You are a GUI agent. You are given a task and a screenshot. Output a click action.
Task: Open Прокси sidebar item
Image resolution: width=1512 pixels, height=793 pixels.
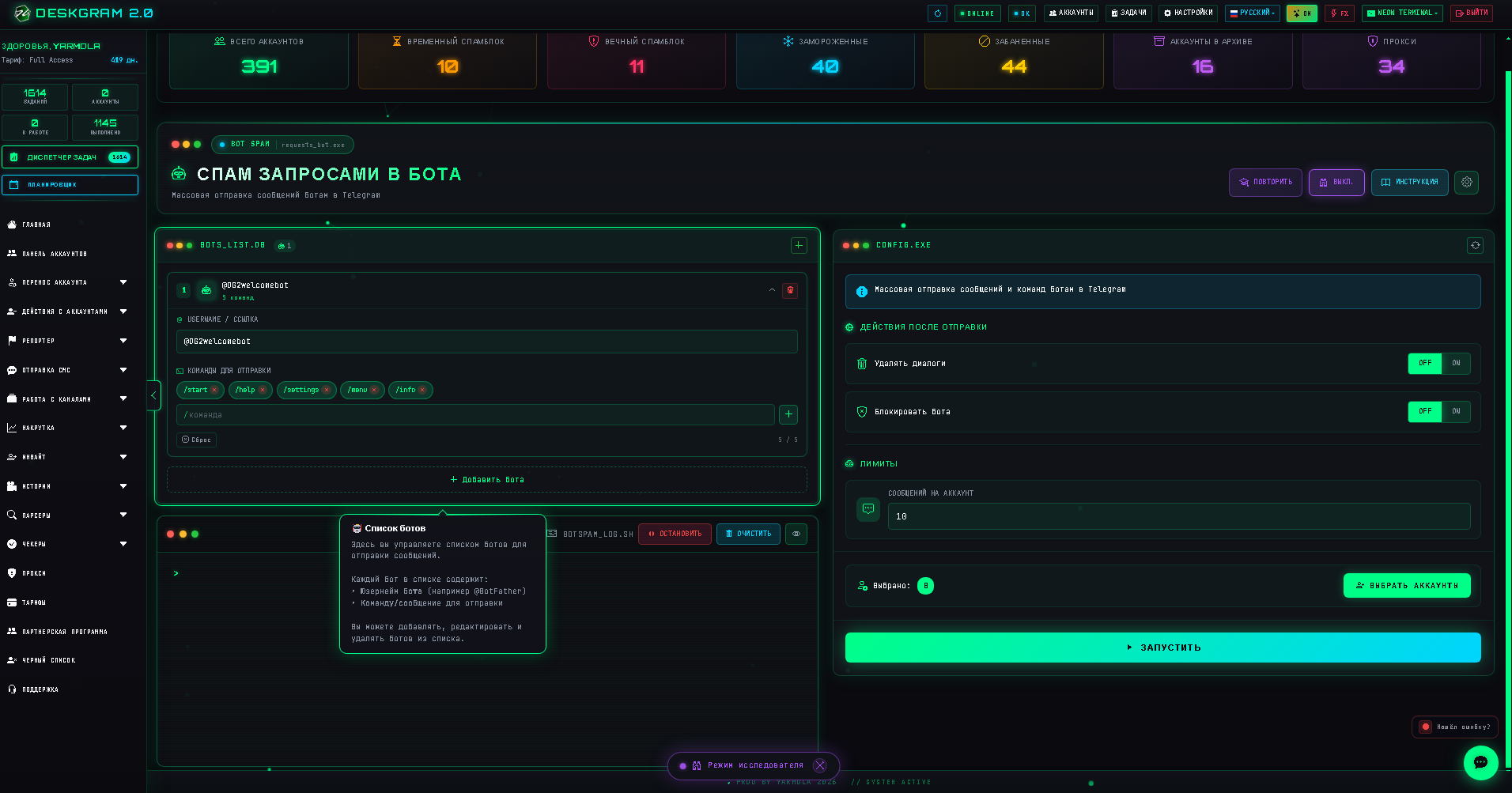34,573
